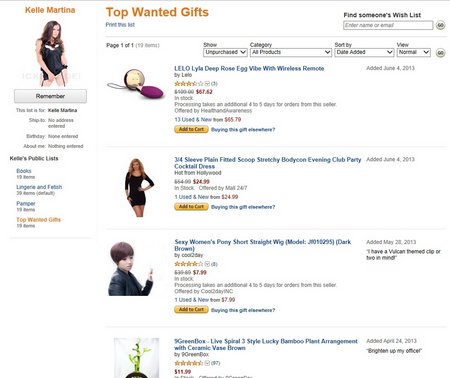
Task: Open the Pamper public list
Action: (x=26, y=203)
